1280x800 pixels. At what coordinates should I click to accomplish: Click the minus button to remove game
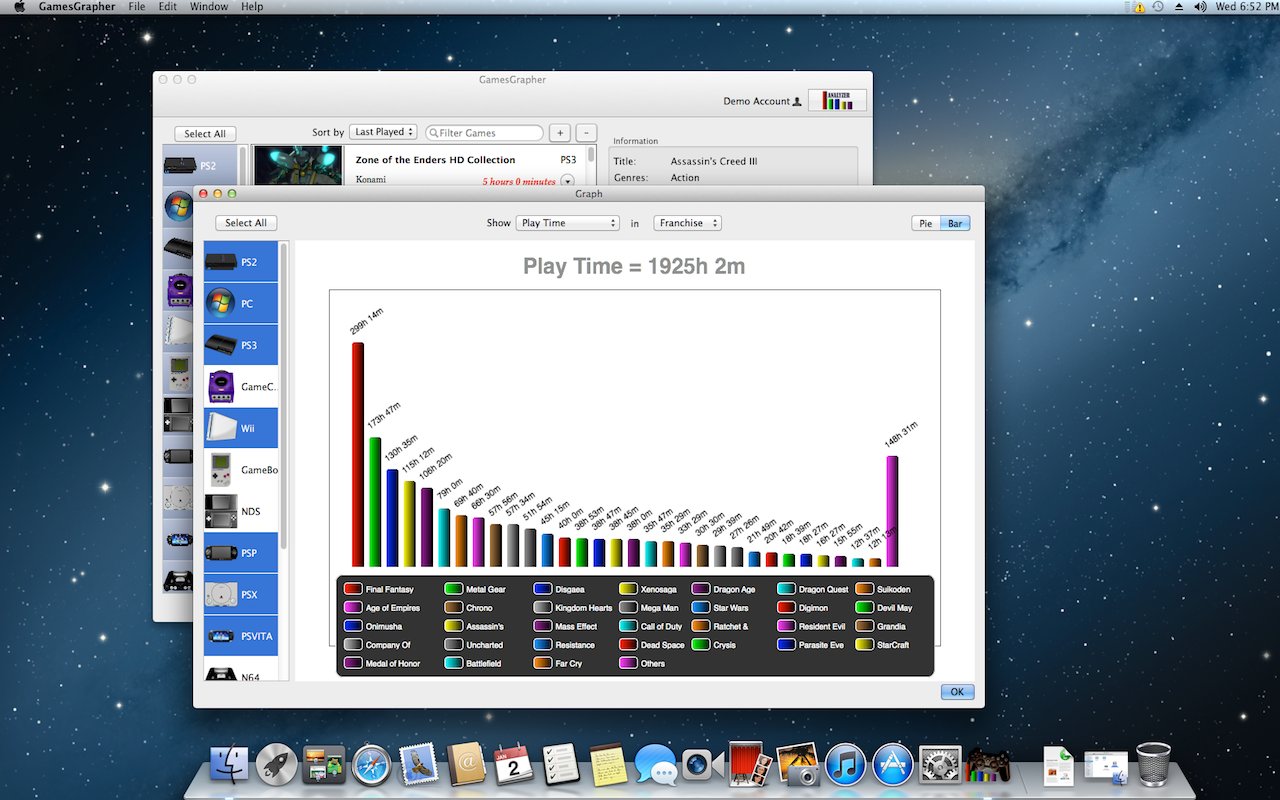(x=587, y=133)
